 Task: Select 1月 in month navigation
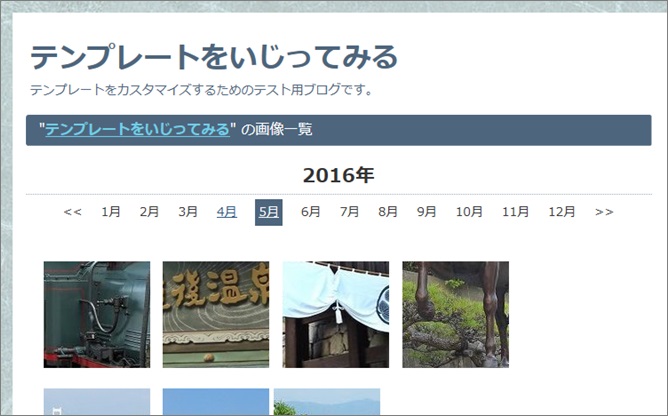(111, 212)
